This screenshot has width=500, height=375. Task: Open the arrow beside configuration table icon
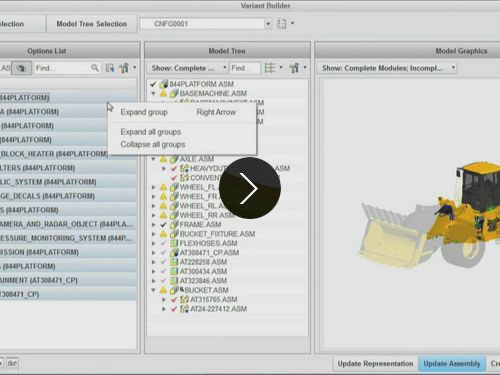pos(292,23)
